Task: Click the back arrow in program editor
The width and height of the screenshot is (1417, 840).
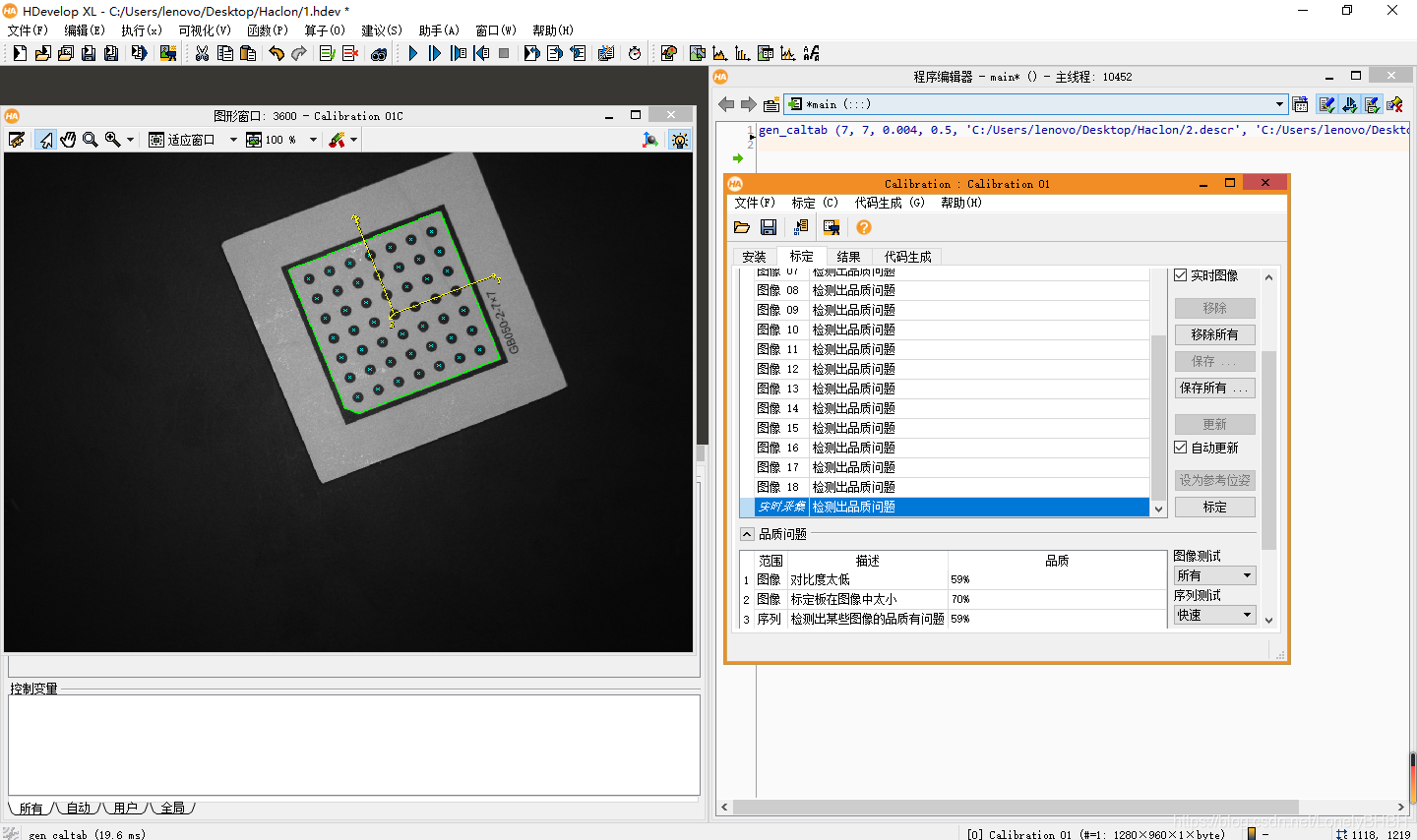Action: point(726,104)
